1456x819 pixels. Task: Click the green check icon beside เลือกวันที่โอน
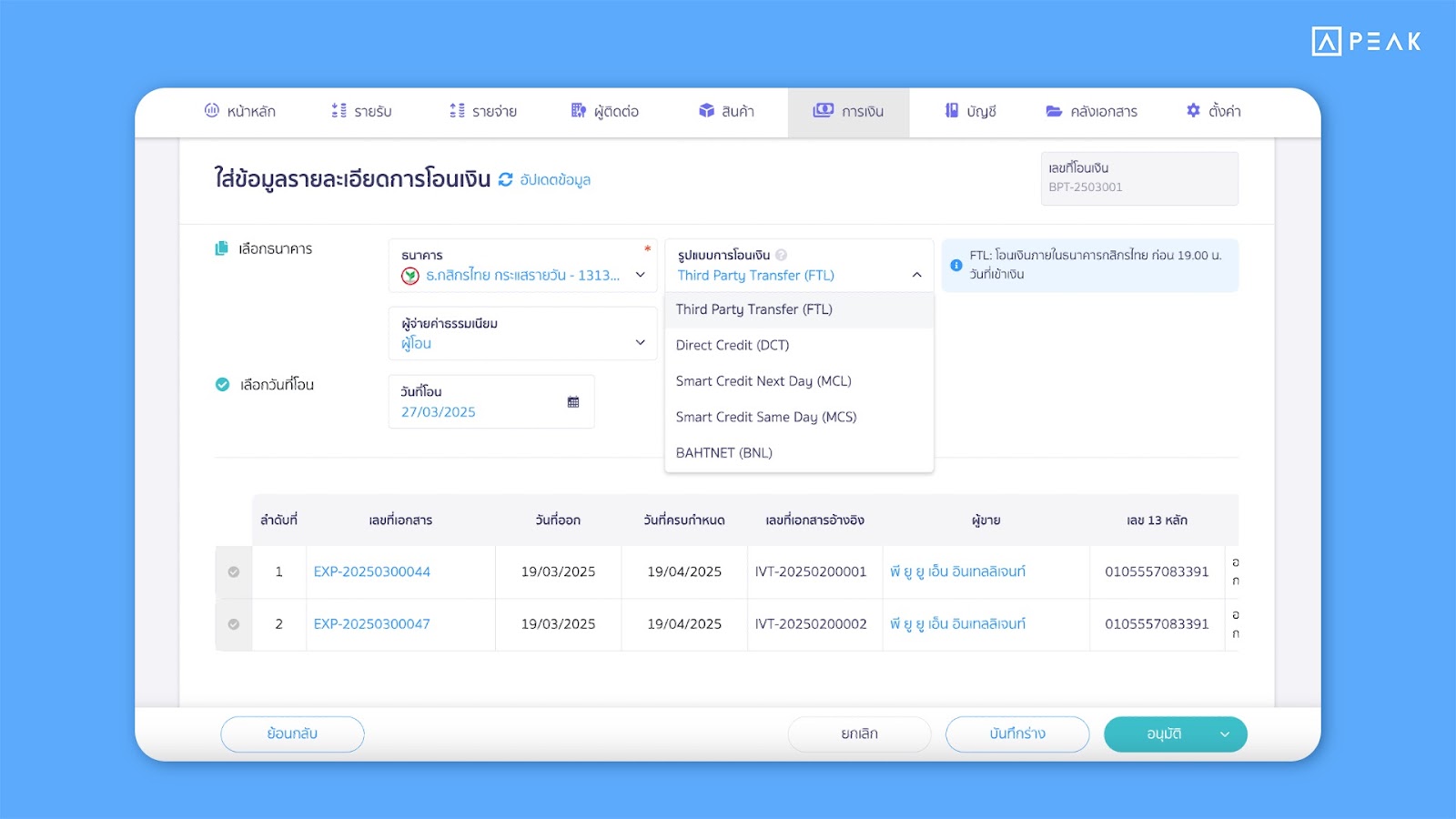(x=222, y=385)
